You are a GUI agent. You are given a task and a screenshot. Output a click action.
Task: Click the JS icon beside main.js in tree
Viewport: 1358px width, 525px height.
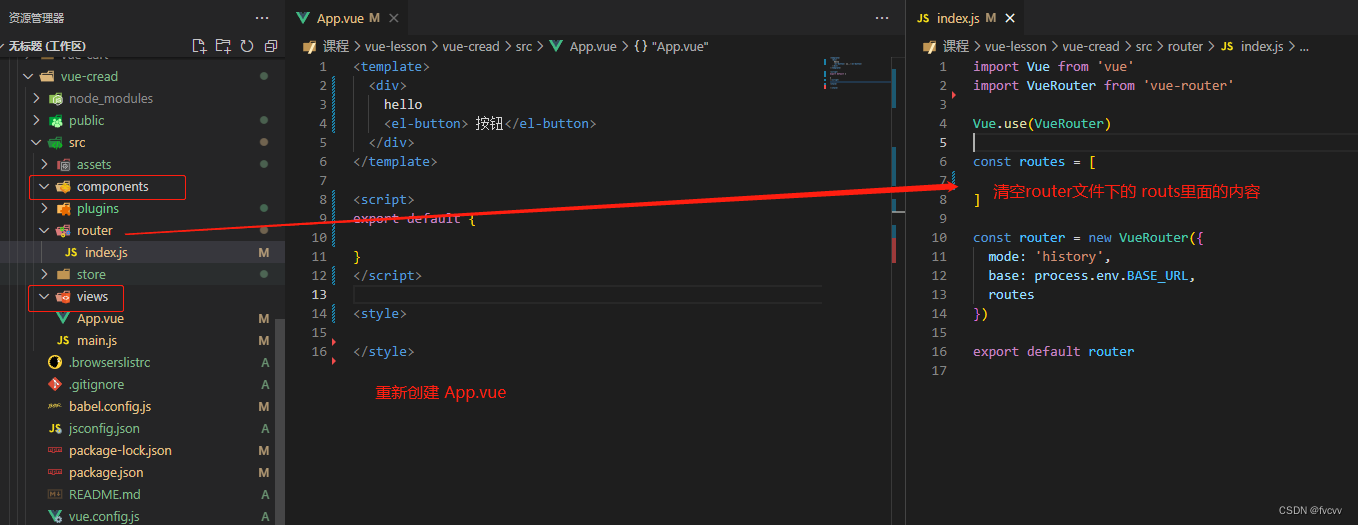click(63, 340)
